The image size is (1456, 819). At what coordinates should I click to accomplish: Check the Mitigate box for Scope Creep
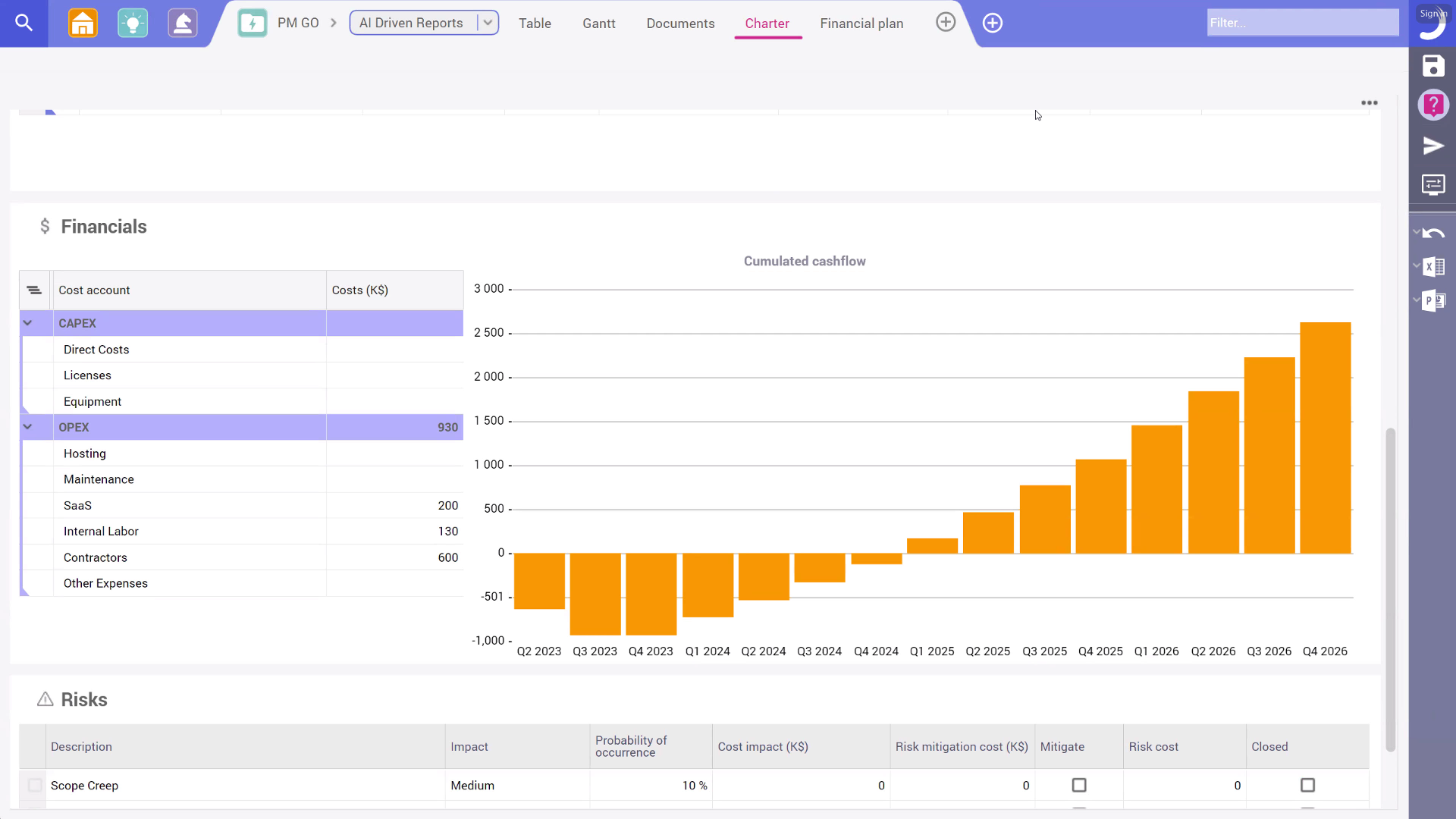1079,786
